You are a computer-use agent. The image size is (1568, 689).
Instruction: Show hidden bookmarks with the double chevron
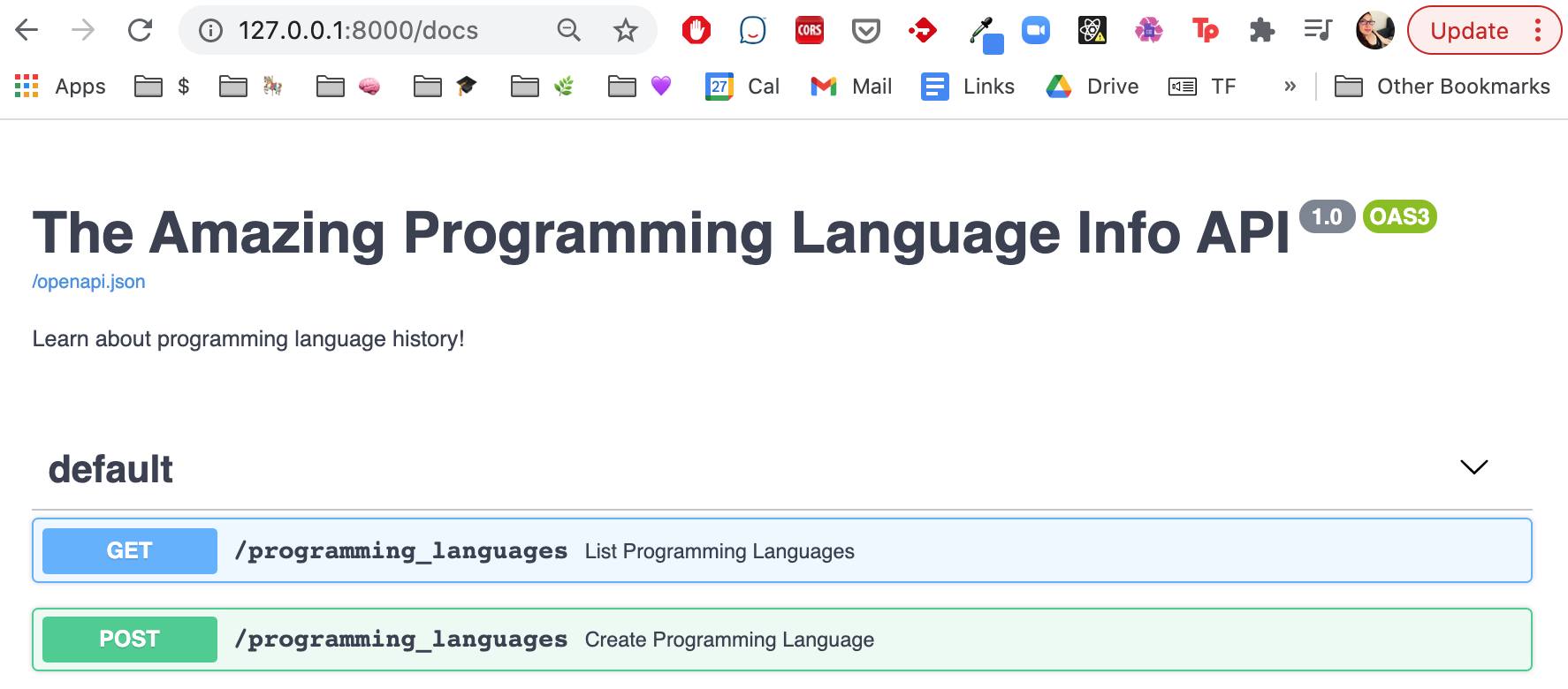[1290, 87]
